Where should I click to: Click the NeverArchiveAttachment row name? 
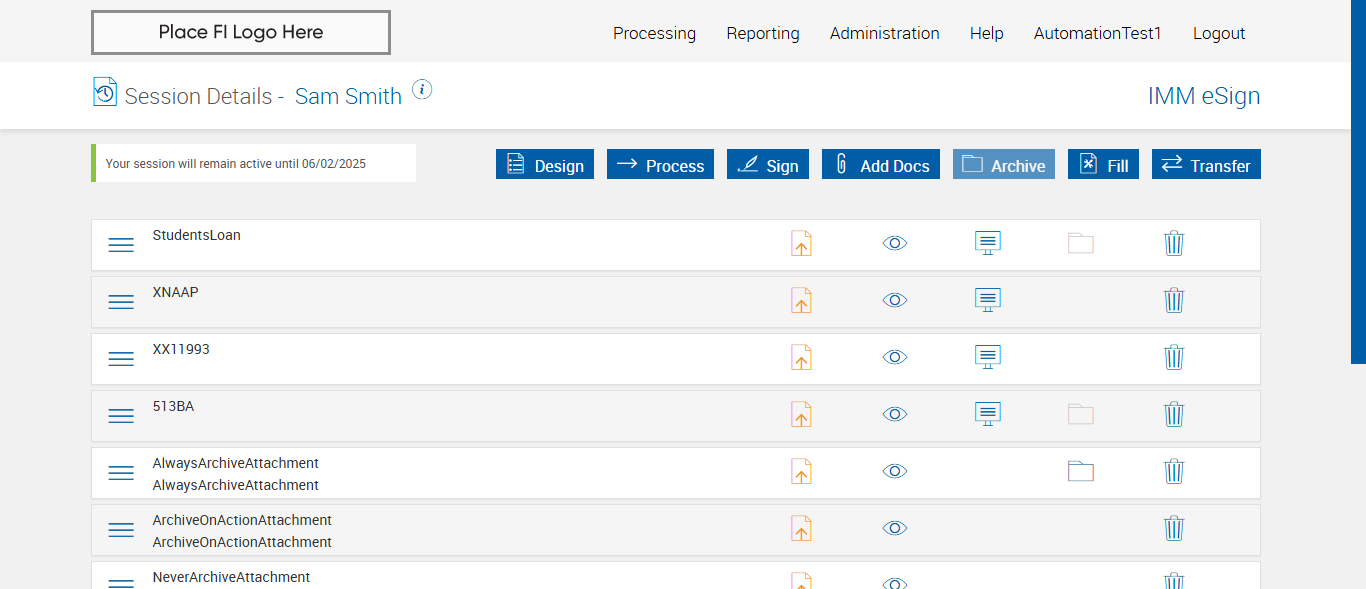231,577
